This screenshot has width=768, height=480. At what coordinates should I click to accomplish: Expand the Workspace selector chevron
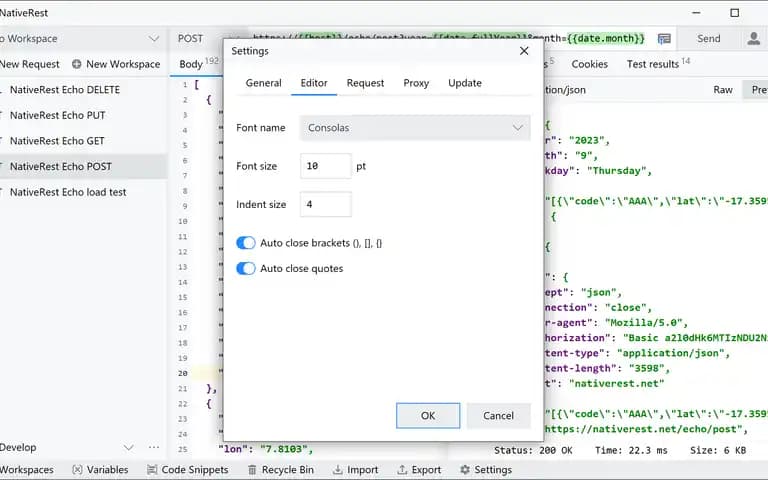(x=154, y=39)
